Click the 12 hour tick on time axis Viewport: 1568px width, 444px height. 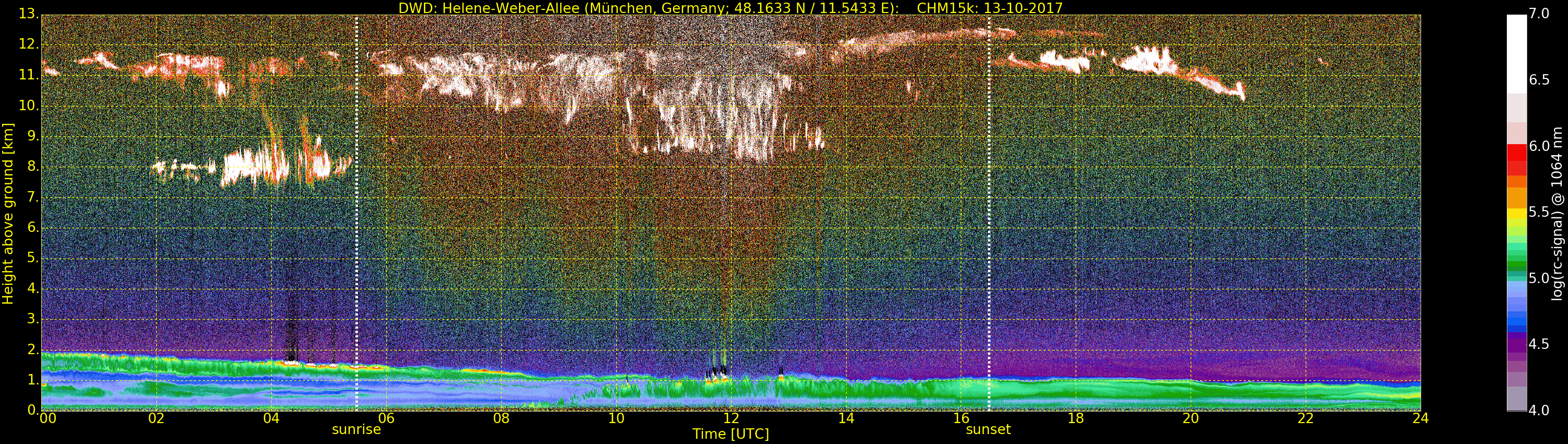tap(731, 418)
